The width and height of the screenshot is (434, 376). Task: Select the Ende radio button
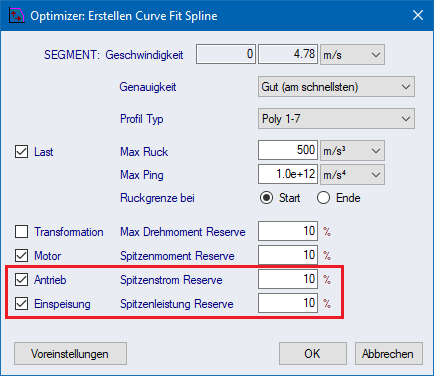[323, 198]
